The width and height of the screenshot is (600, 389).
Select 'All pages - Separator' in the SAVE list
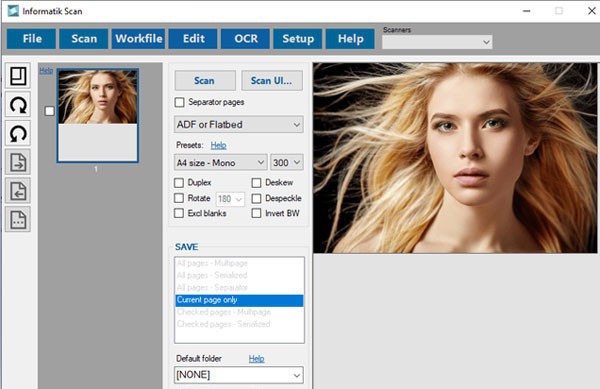239,287
